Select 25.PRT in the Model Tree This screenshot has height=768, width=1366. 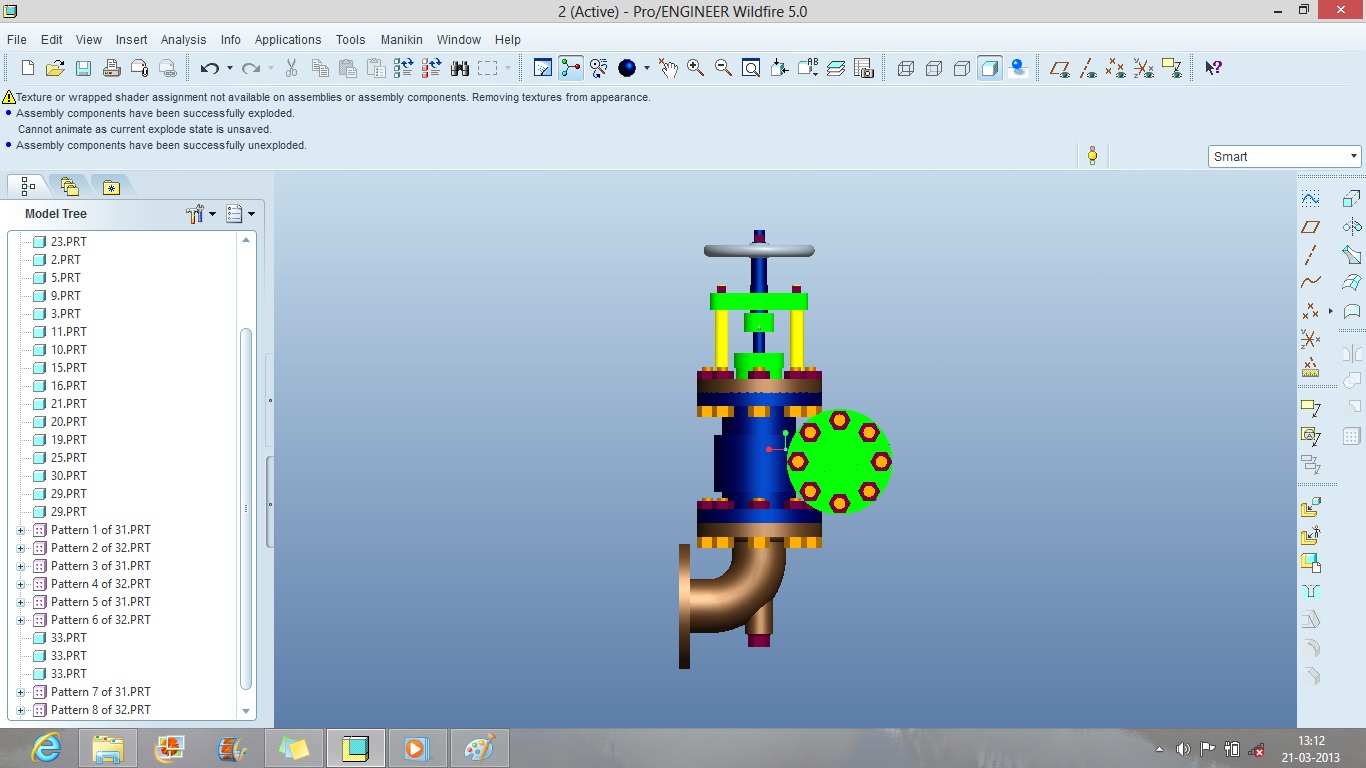[68, 458]
